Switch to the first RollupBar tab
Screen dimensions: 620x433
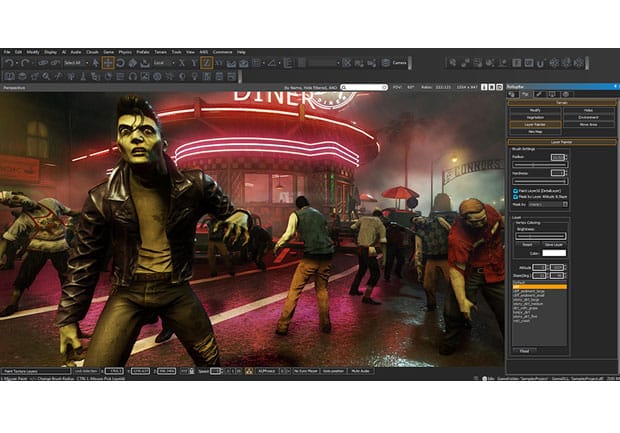pos(513,94)
